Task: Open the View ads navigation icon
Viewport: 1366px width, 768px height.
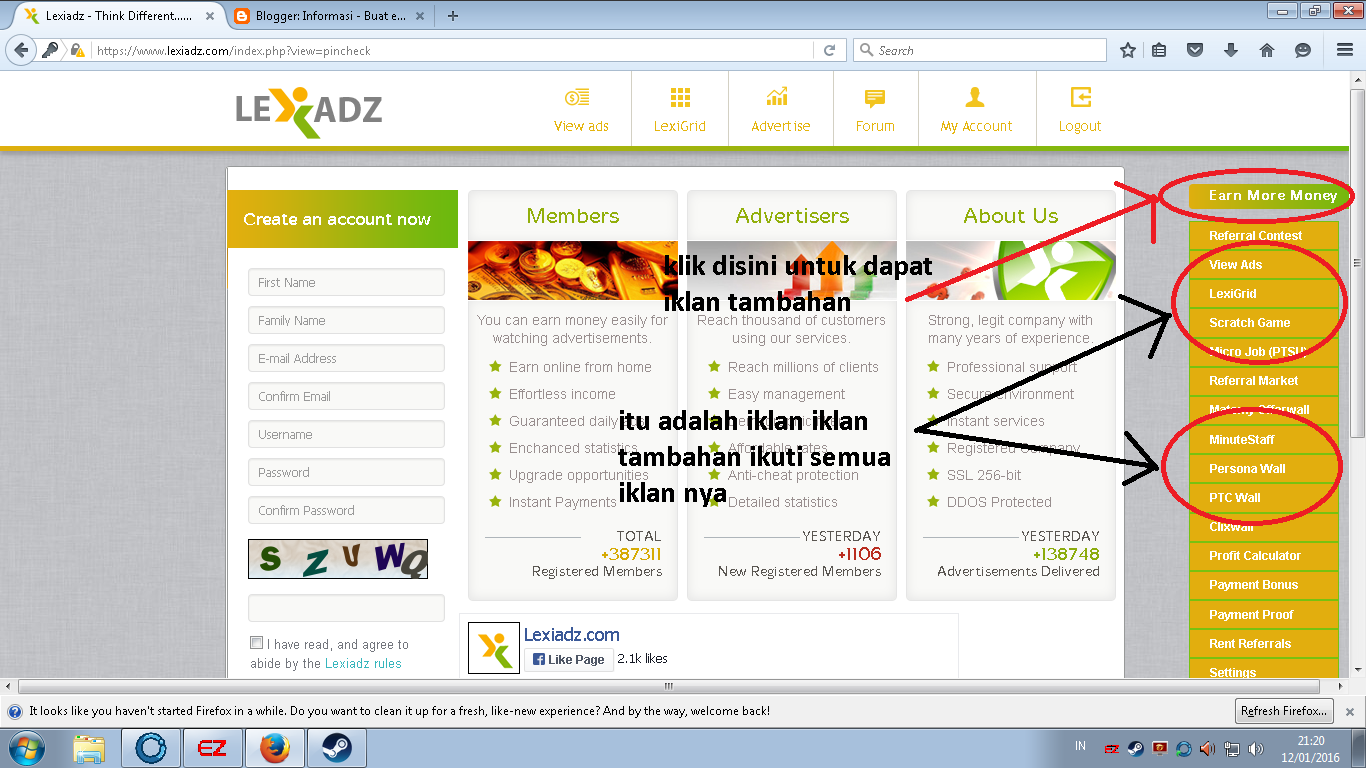Action: (577, 98)
